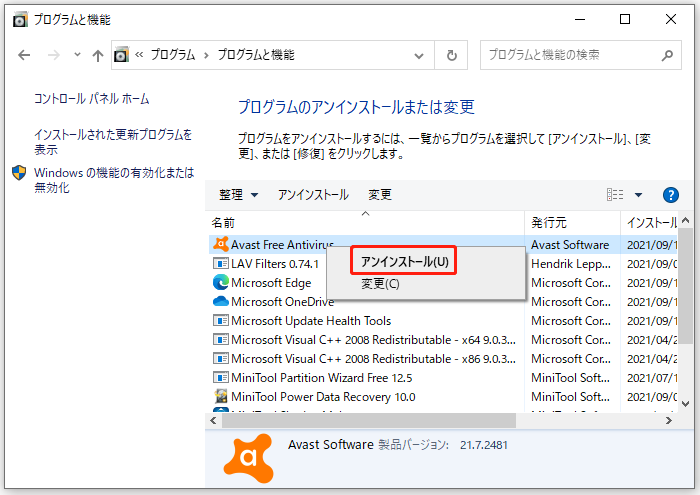Click the LAV Filters 0.74.1 program icon
This screenshot has width=700, height=495.
(x=221, y=264)
